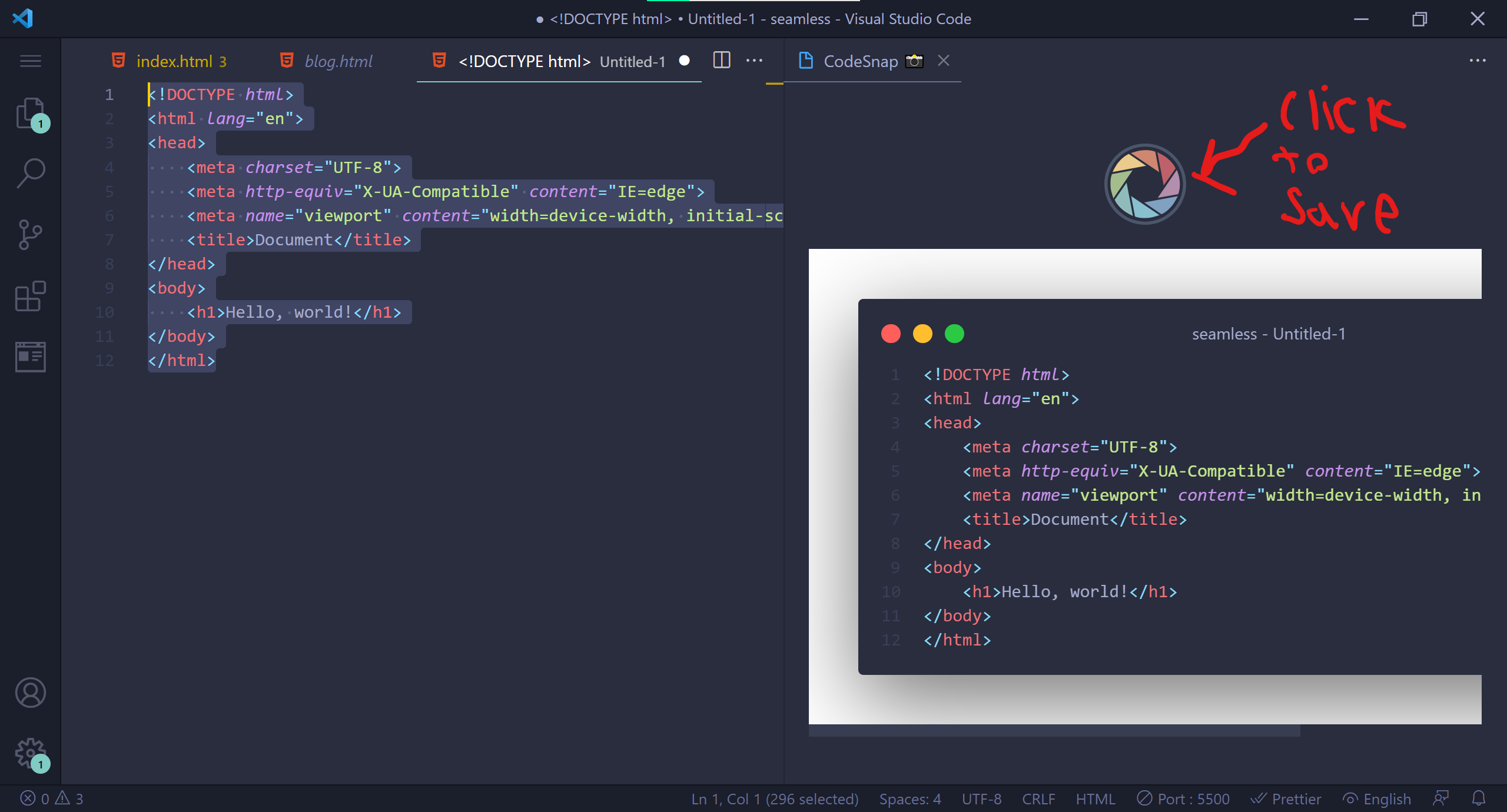
Task: Toggle the hamburger application menu
Action: coord(30,61)
